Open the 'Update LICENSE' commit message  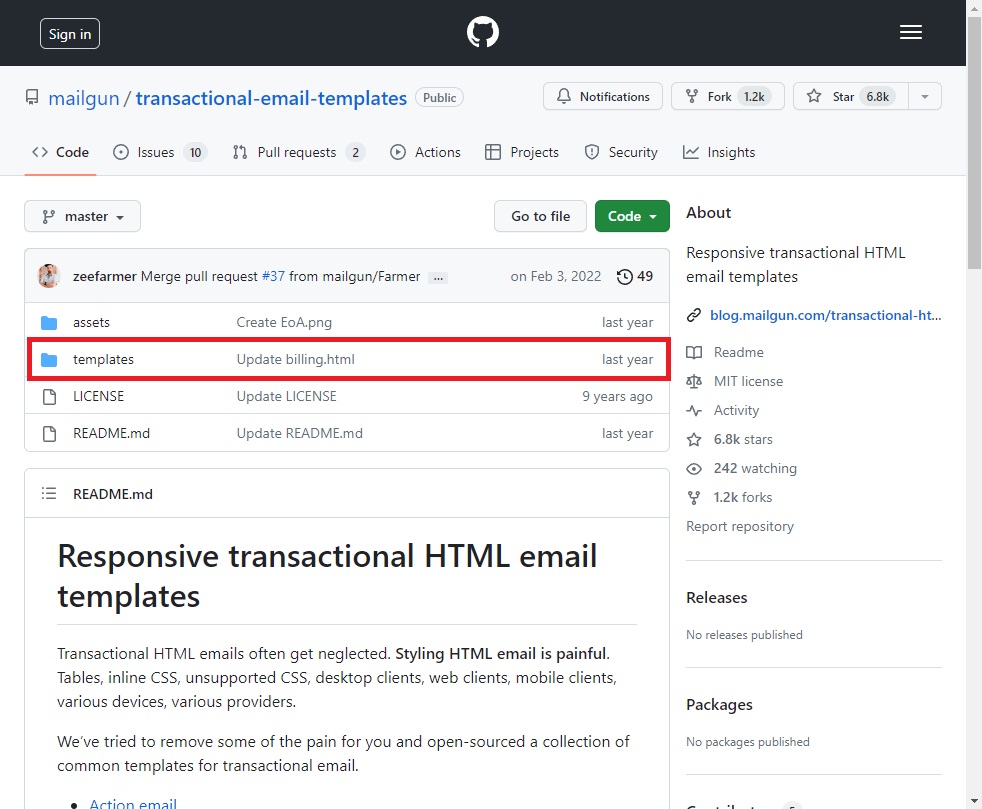[x=287, y=396]
